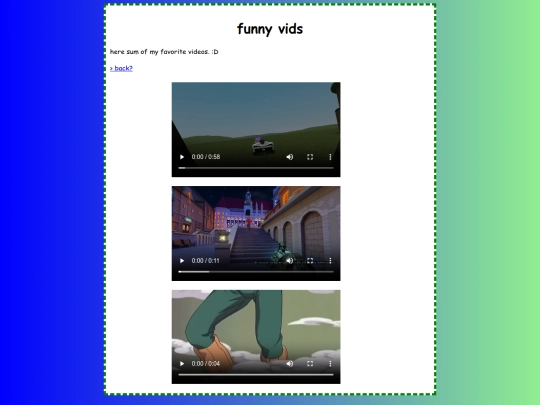Viewport: 540px width, 405px height.
Task: Fullscreen the 0:04 cartoon video
Action: [x=310, y=364]
